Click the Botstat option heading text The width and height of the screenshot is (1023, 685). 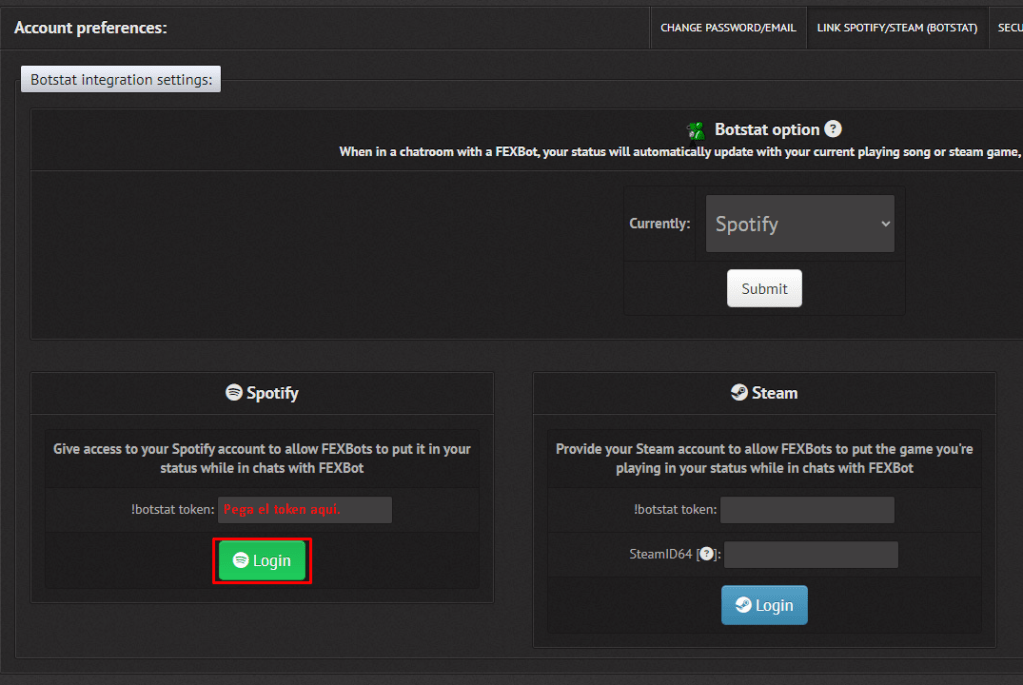click(x=767, y=130)
